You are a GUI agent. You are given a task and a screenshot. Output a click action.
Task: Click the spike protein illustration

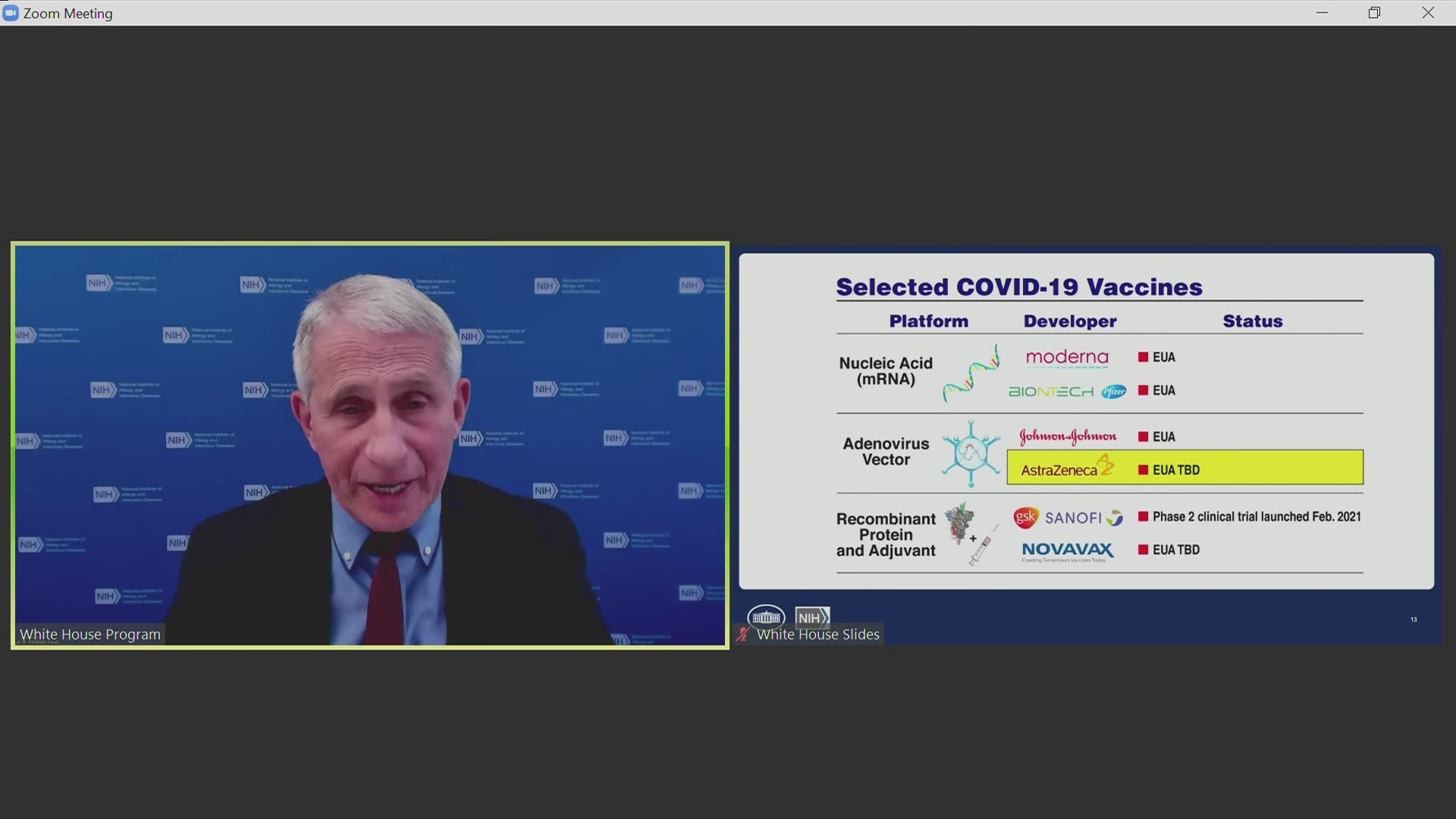point(960,522)
